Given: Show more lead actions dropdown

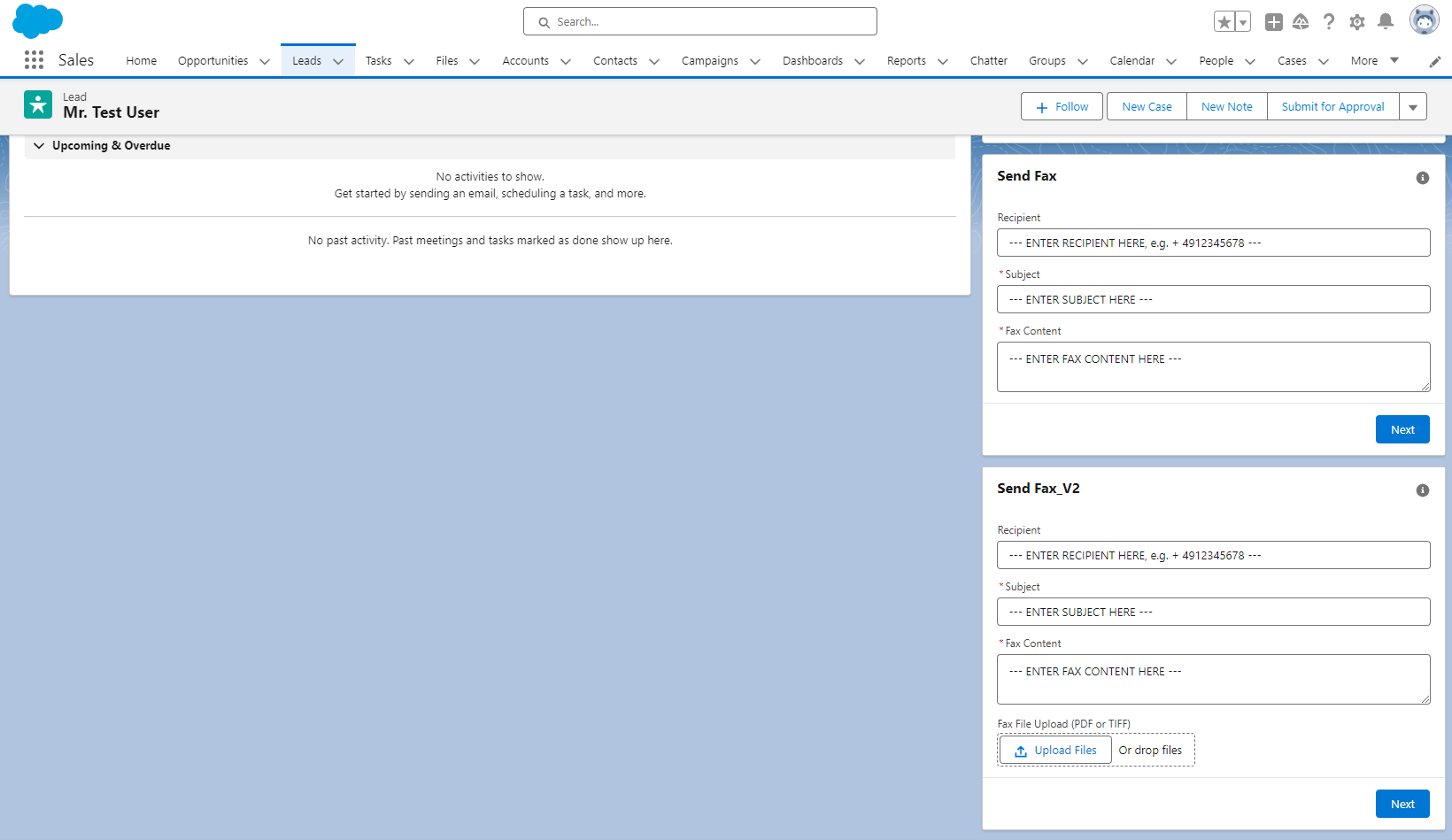Looking at the screenshot, I should pyautogui.click(x=1412, y=107).
